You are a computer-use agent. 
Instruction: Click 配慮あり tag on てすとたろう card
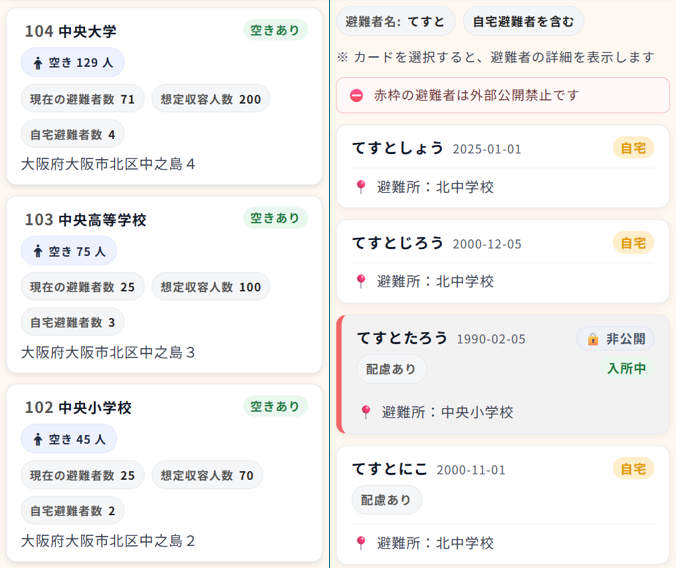[x=391, y=369]
